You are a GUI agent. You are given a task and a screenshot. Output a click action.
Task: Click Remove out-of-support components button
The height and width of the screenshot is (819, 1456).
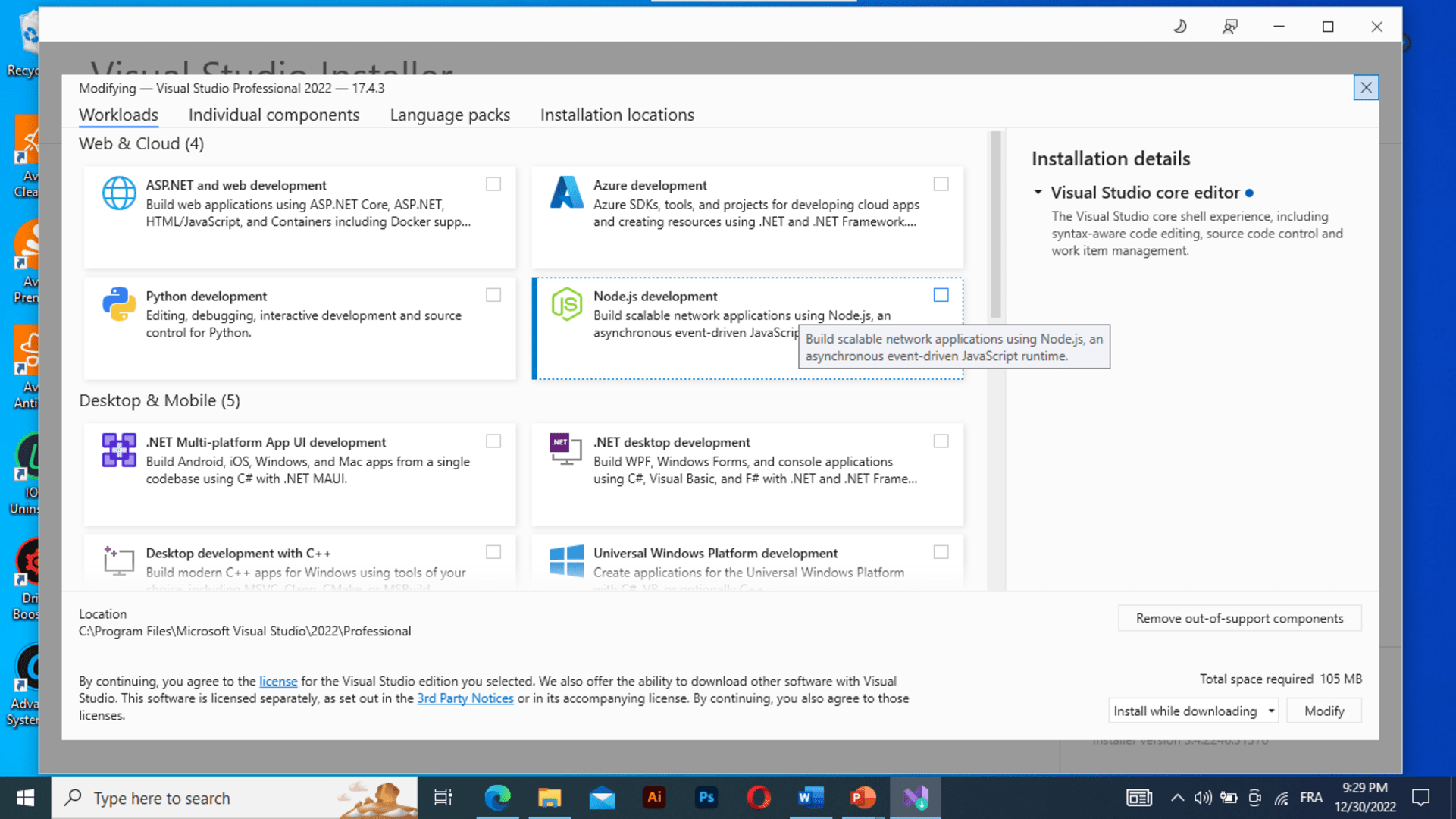point(1239,618)
